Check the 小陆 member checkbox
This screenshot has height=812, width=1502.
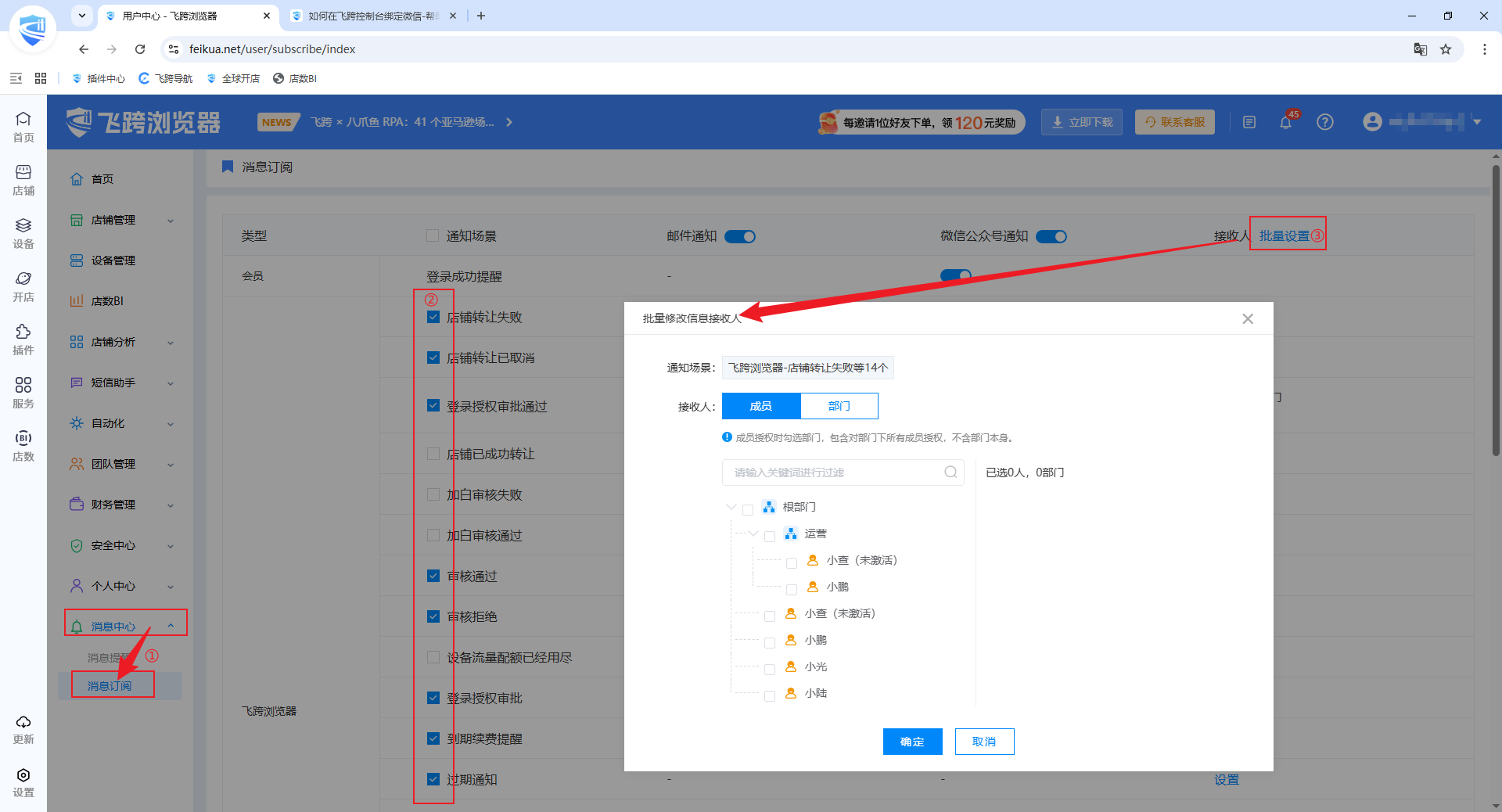pyautogui.click(x=770, y=695)
